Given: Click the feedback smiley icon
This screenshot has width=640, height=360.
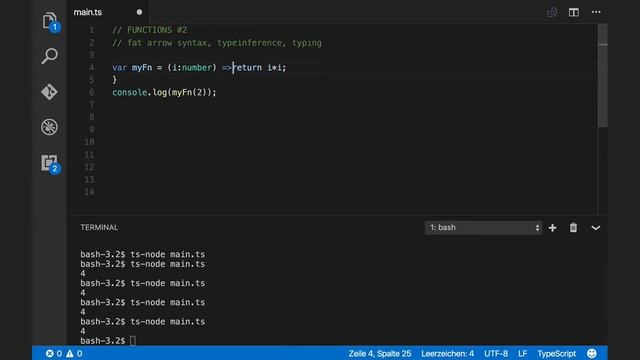Looking at the screenshot, I should coord(591,353).
